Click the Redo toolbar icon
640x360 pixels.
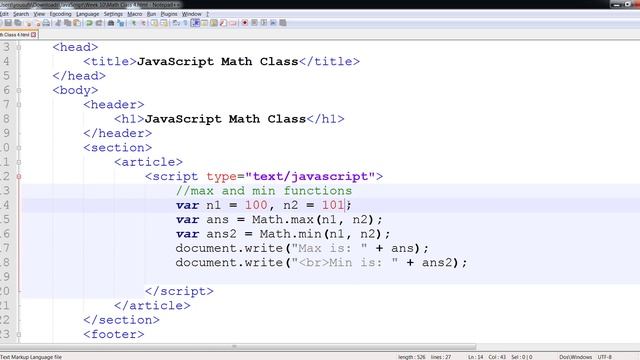(x=98, y=23)
